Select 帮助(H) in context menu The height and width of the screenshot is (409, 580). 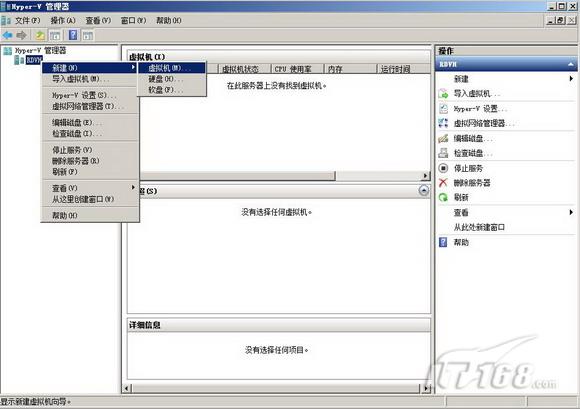point(89,215)
